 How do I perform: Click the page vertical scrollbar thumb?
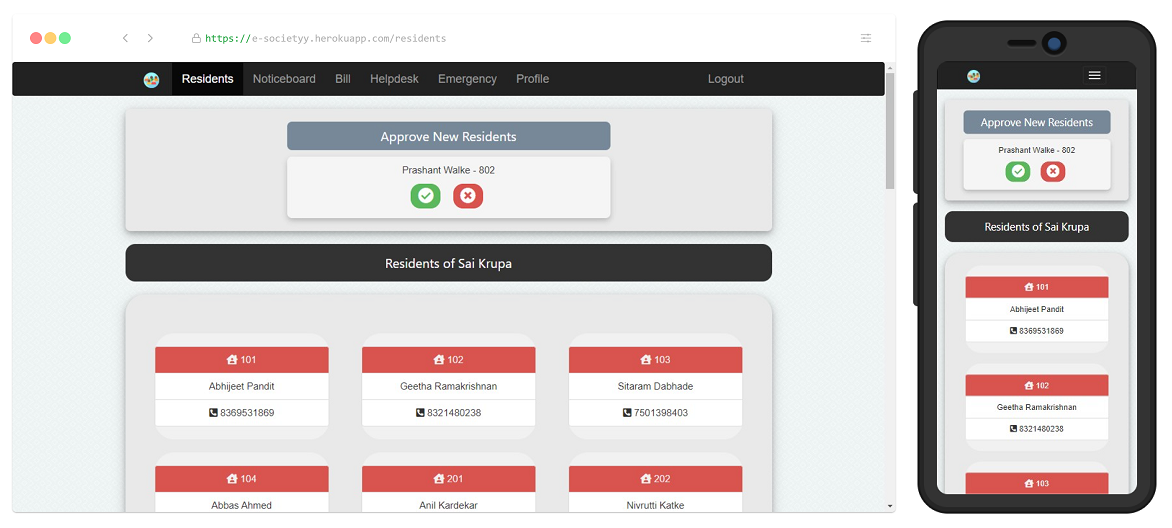point(889,131)
